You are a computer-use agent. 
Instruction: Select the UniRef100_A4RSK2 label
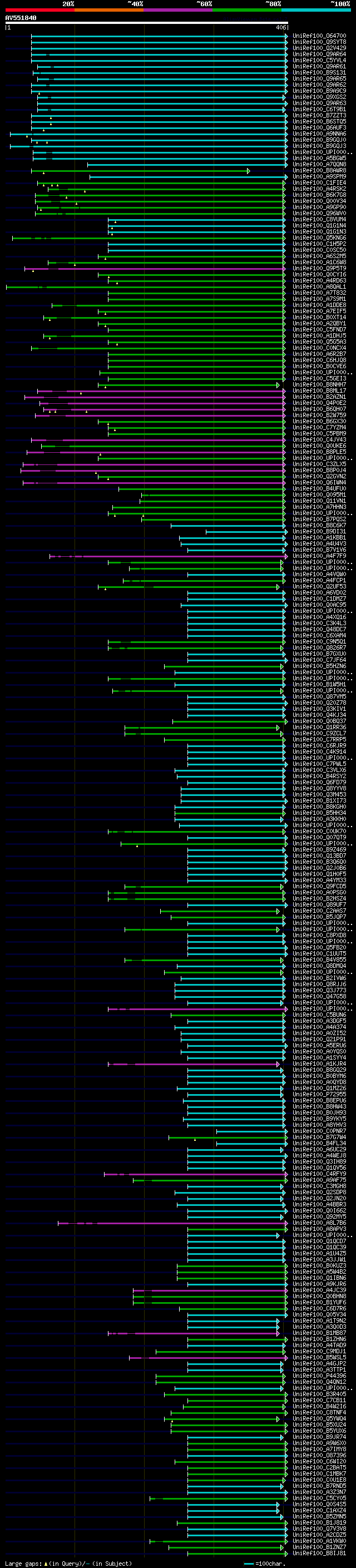click(319, 189)
